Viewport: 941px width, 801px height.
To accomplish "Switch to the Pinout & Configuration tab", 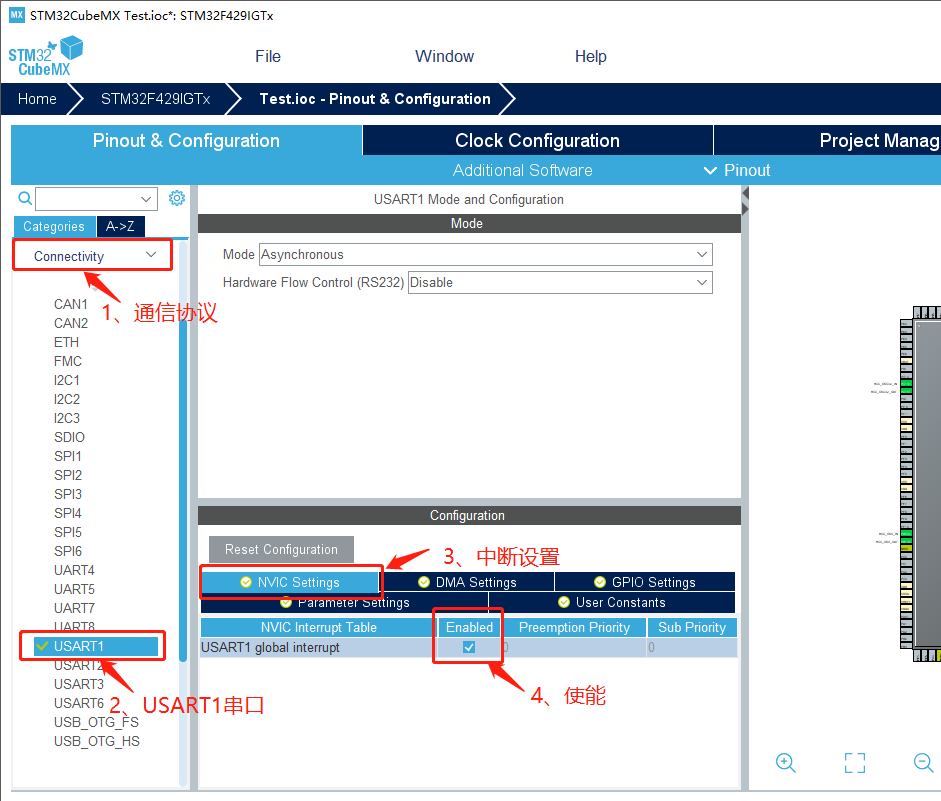I will click(186, 140).
